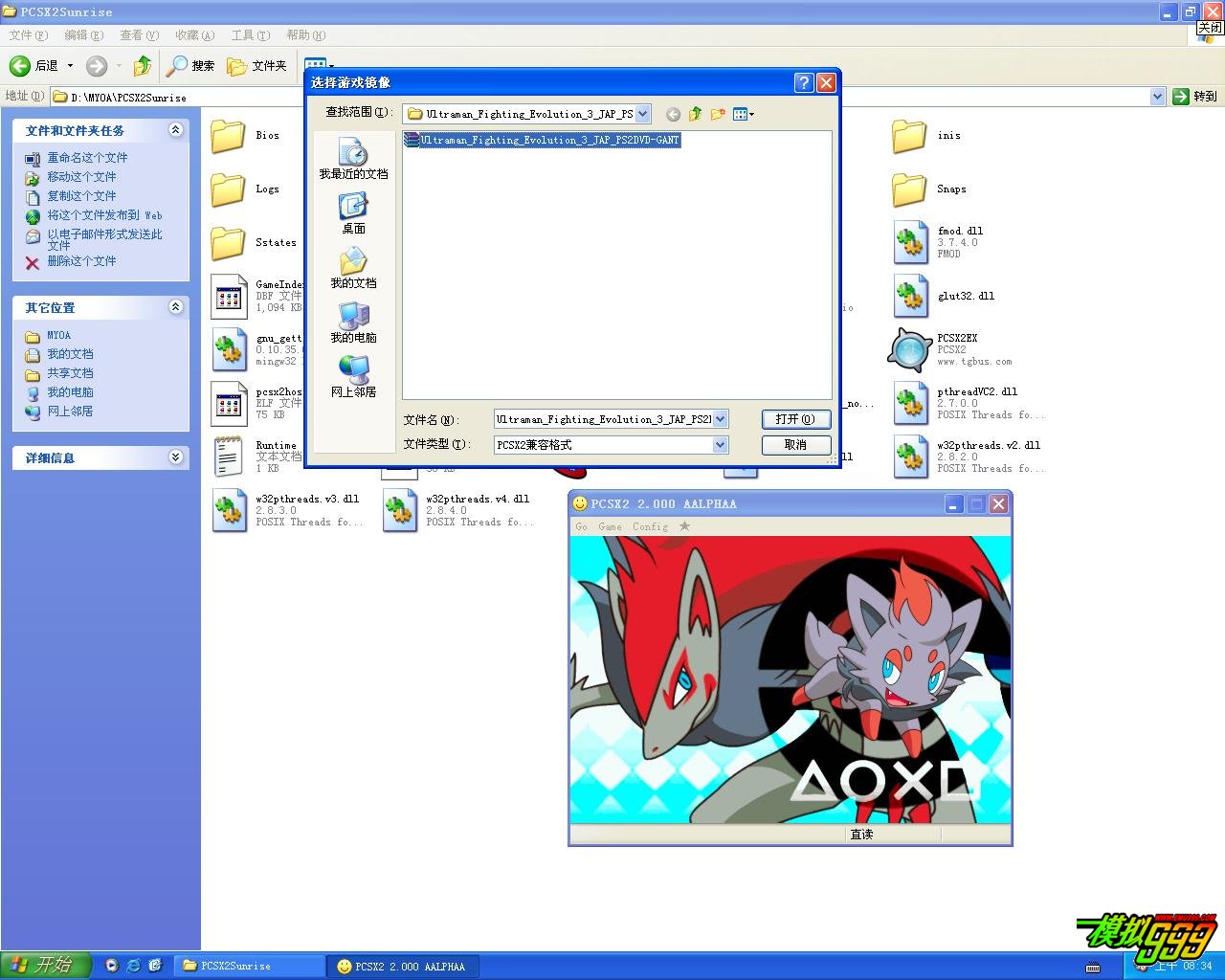Open Explorer File (文件) menu

pos(28,35)
